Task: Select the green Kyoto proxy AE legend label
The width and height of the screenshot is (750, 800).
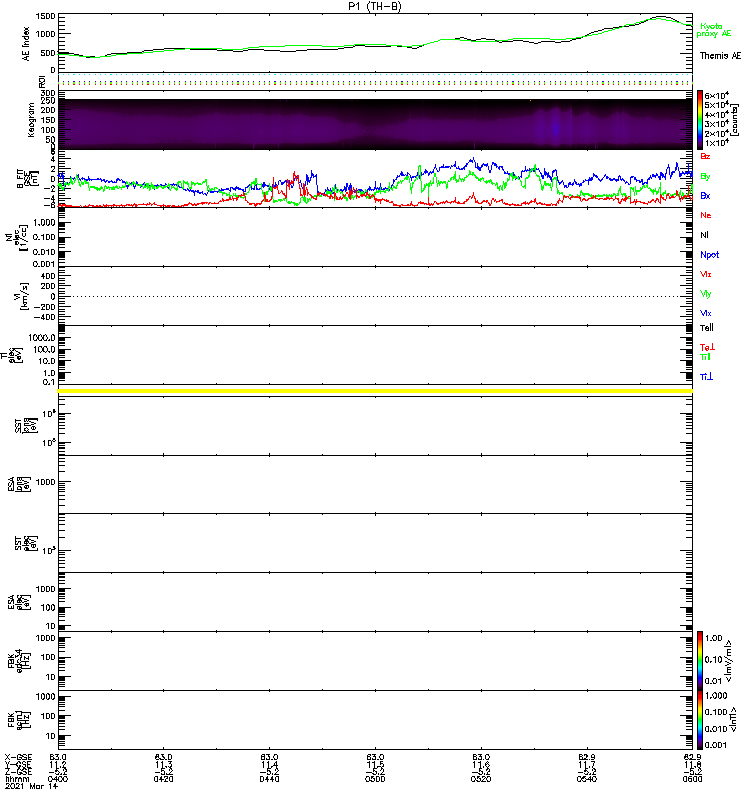Action: tap(713, 30)
